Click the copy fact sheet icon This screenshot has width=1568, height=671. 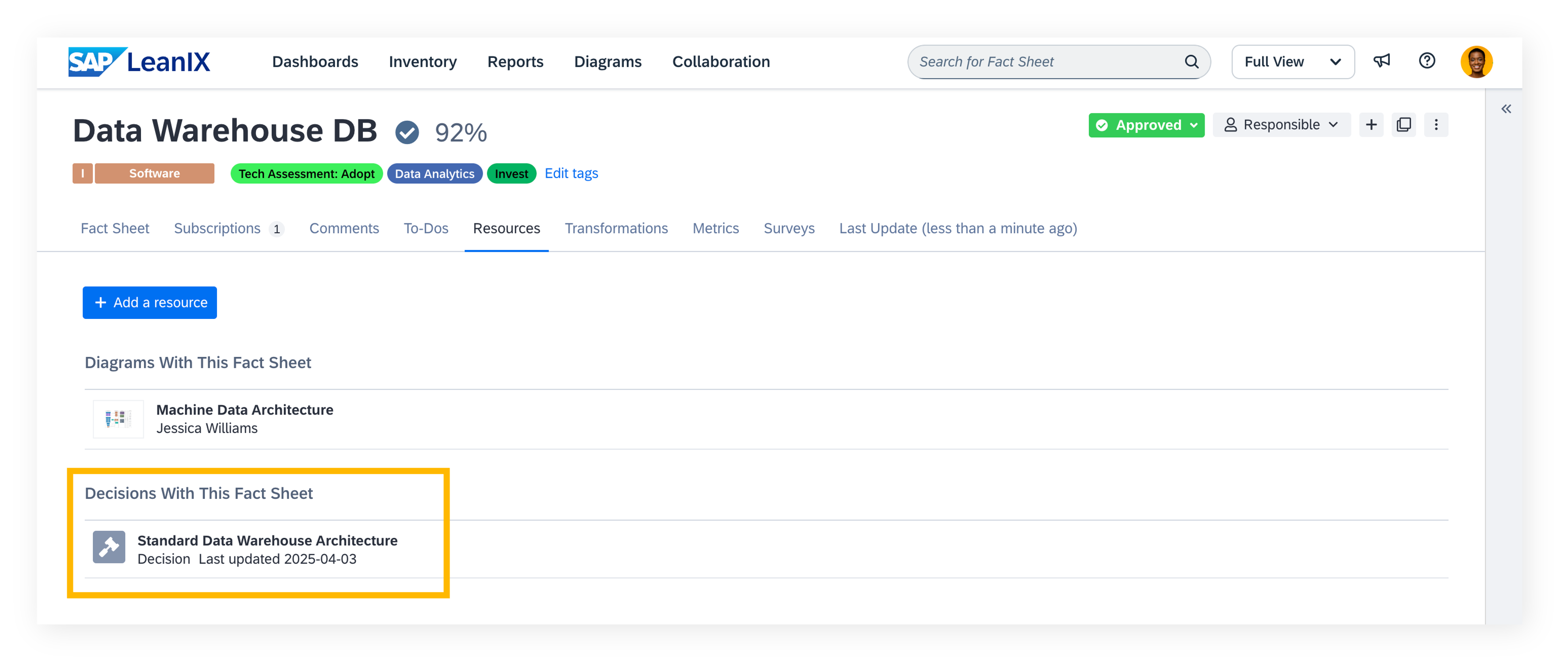[1404, 125]
